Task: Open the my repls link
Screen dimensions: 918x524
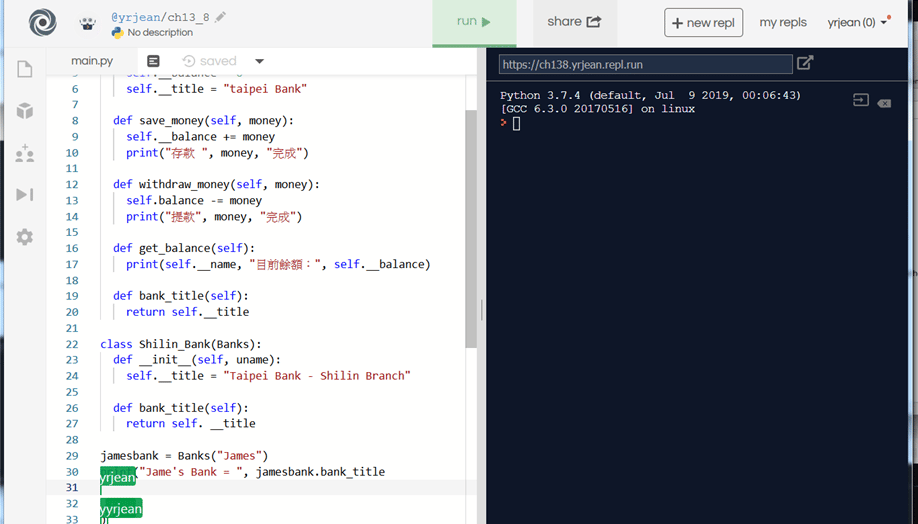Action: coord(783,22)
